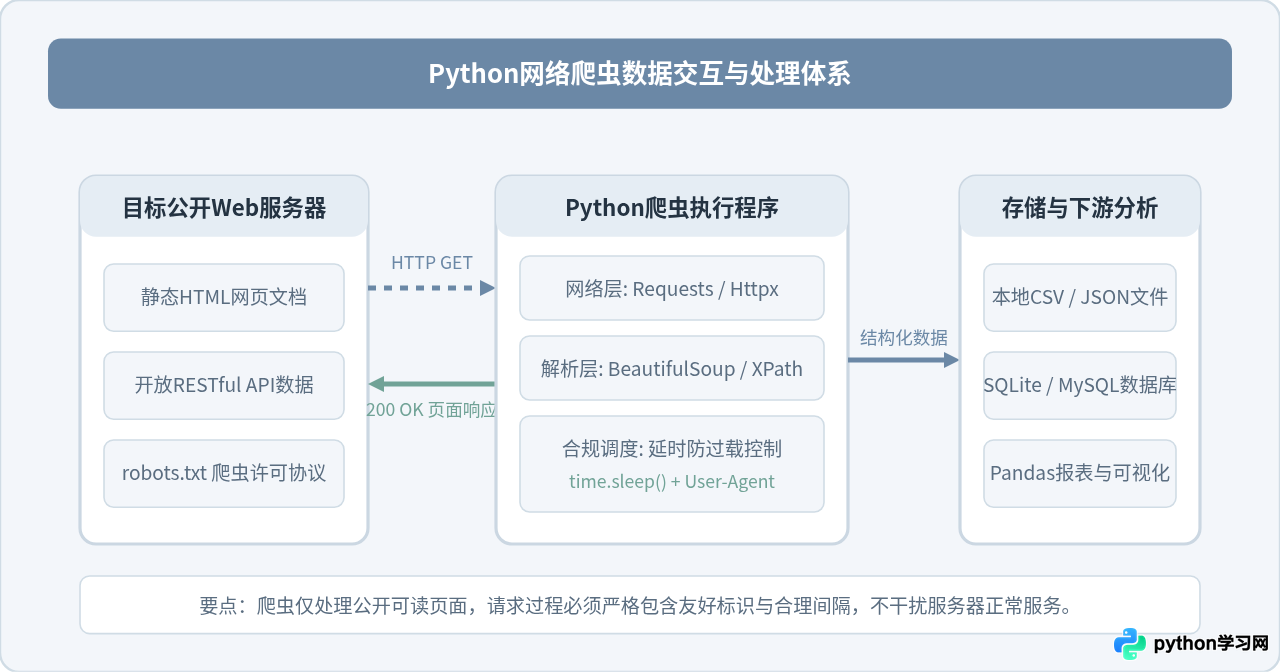Click the '本地CSV / JSON文件' box

(1080, 298)
